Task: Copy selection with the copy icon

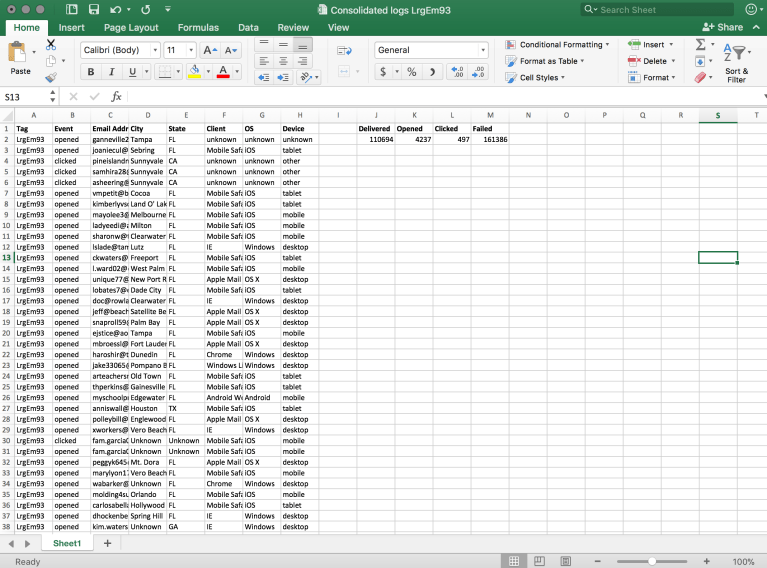Action: [x=50, y=61]
